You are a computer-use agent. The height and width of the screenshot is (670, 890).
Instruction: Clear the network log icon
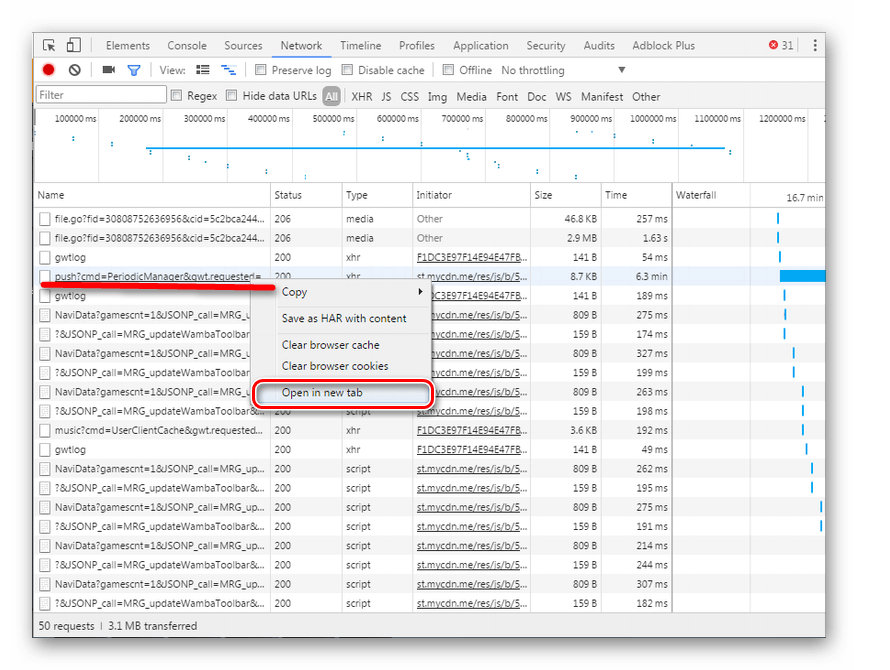(x=75, y=70)
